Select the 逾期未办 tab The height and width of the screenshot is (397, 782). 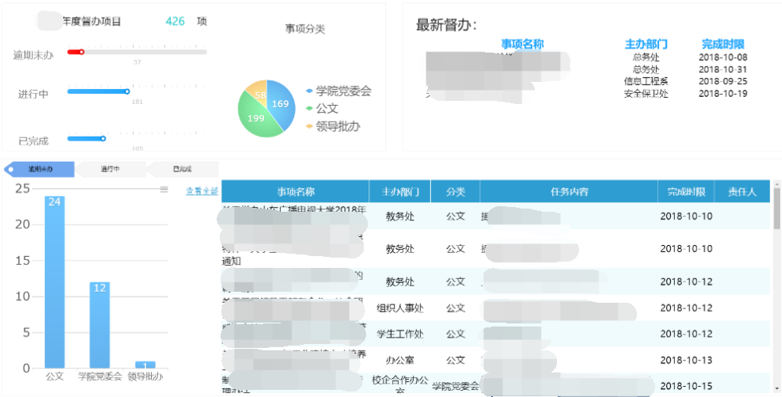[x=39, y=169]
